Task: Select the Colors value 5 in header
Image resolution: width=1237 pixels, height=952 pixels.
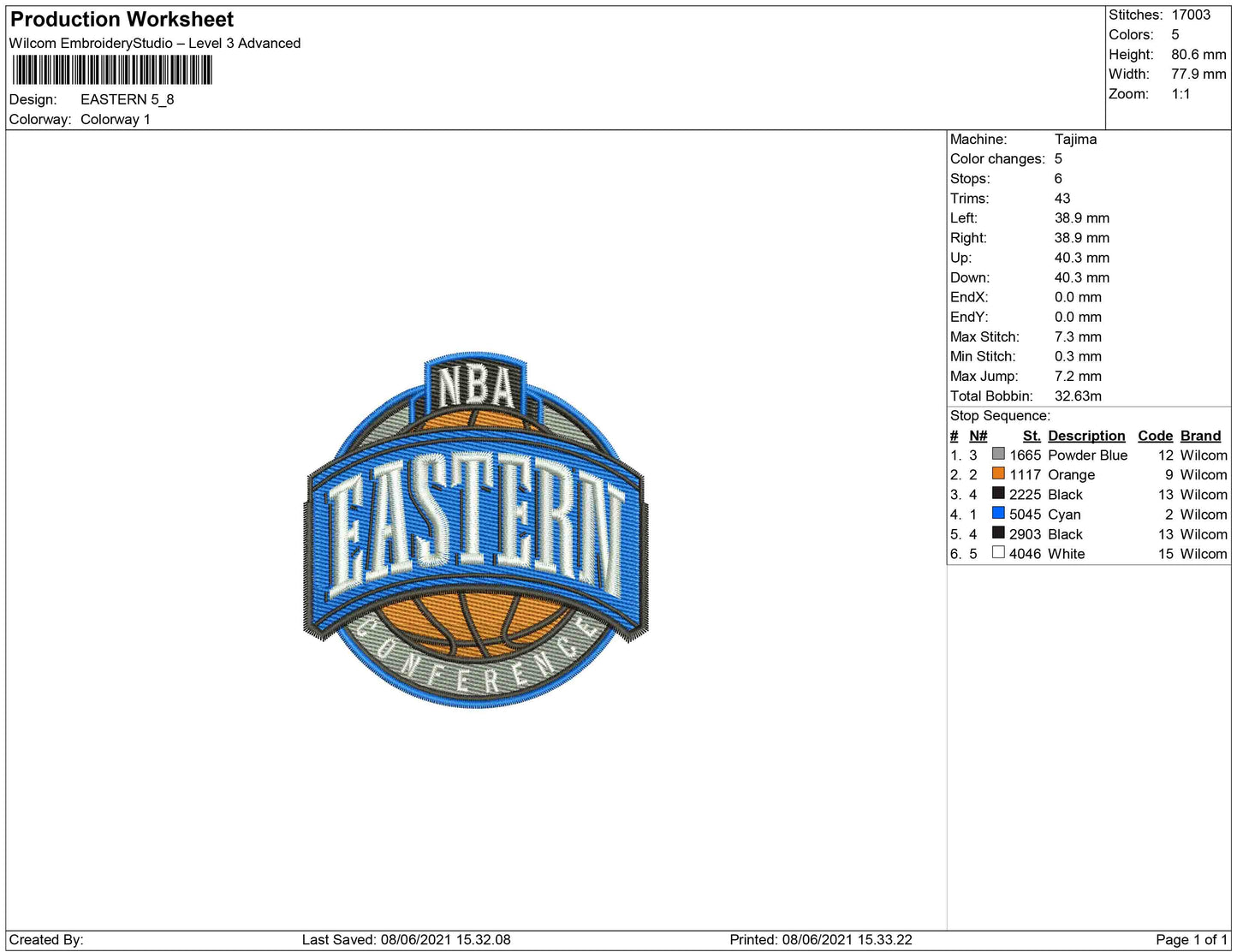Action: coord(1175,34)
